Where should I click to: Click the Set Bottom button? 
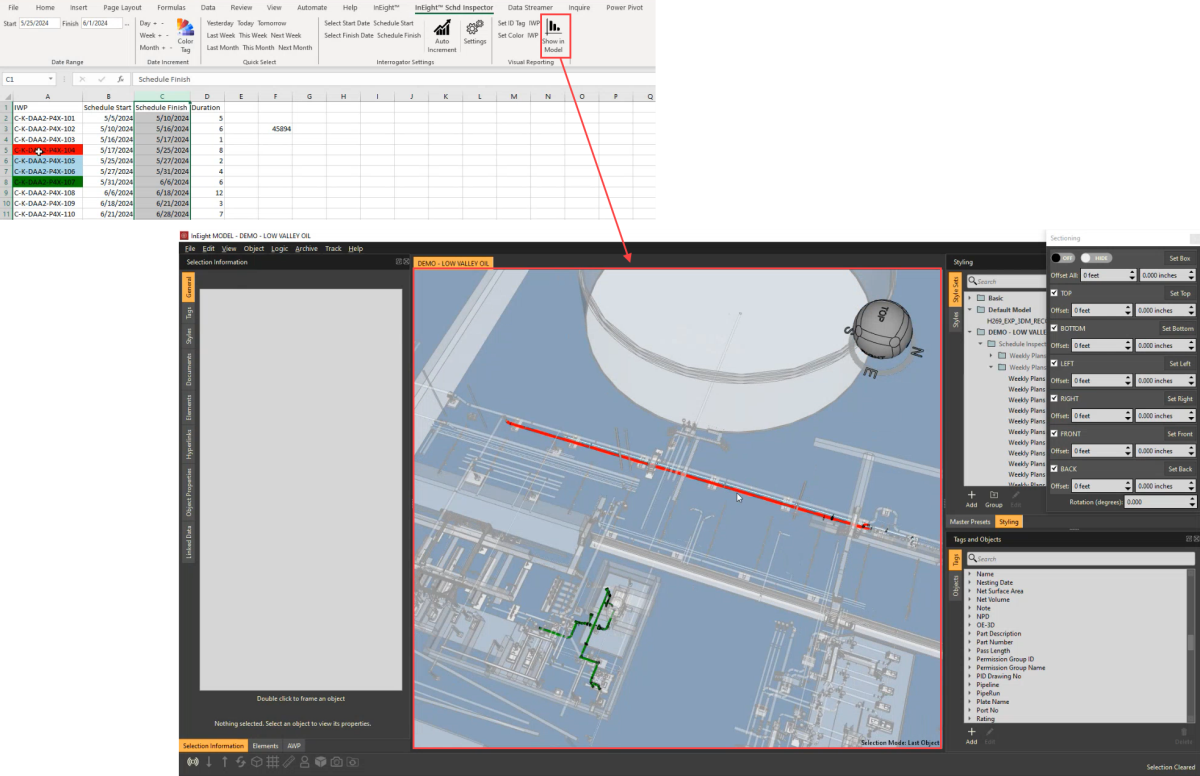click(x=1177, y=328)
